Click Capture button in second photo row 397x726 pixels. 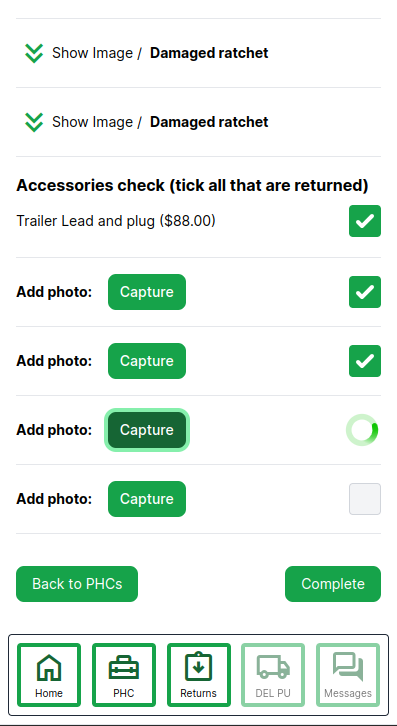[147, 361]
